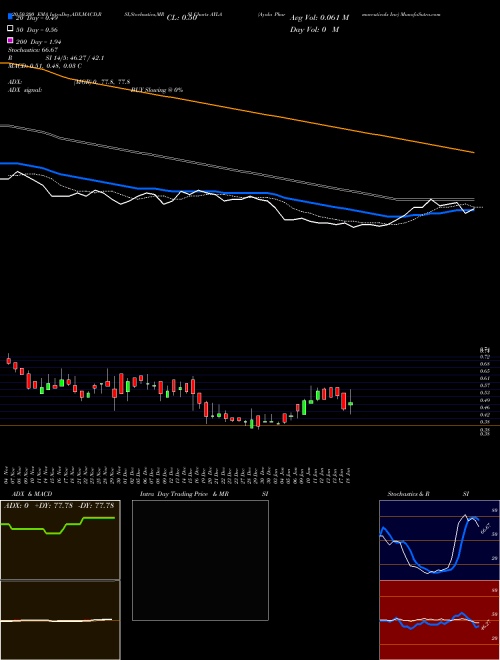This screenshot has height=660, width=500.
Task: Click the BUY Slowing @ 0% signal text
Action: [x=157, y=90]
